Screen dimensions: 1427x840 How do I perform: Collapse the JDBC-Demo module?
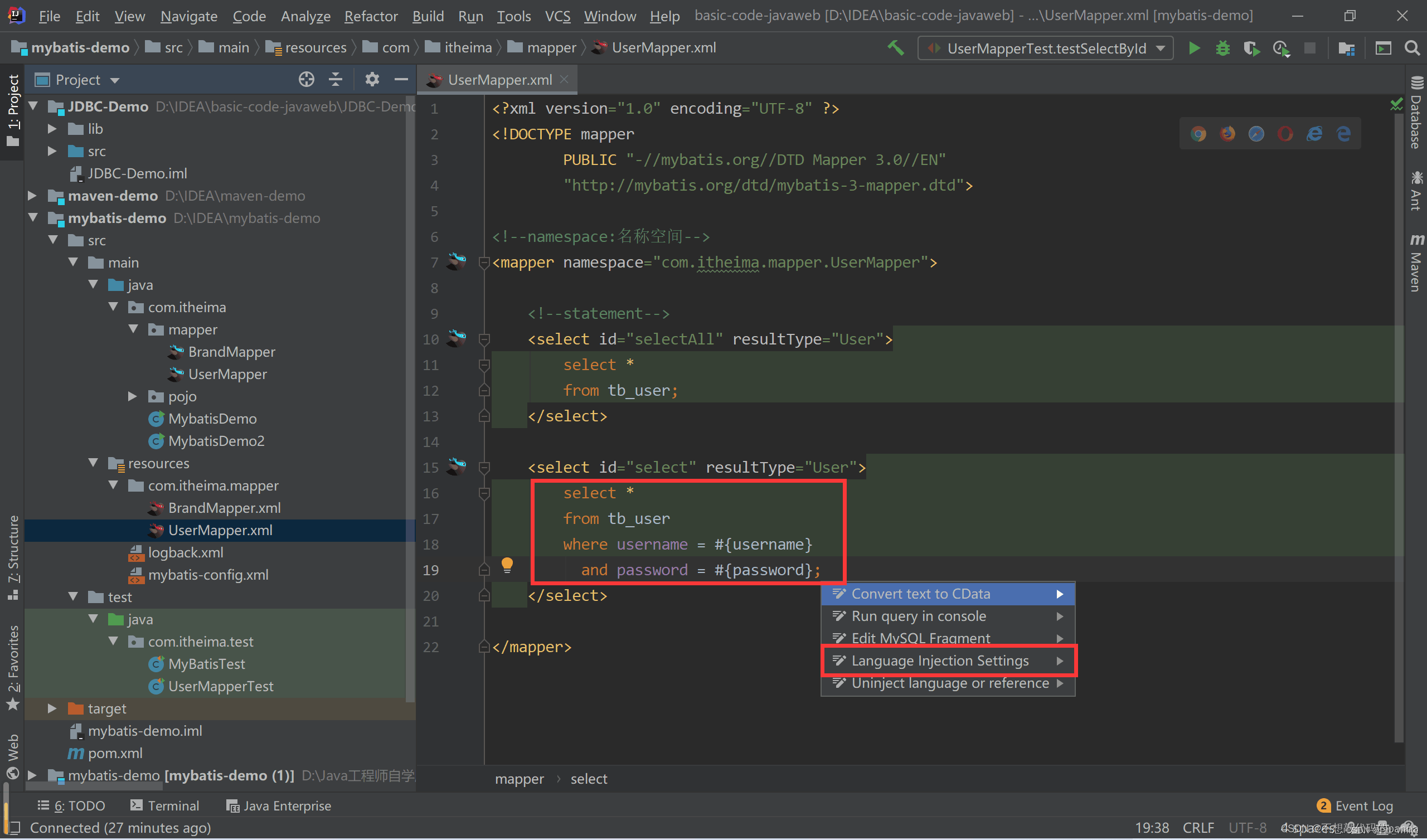pyautogui.click(x=33, y=106)
